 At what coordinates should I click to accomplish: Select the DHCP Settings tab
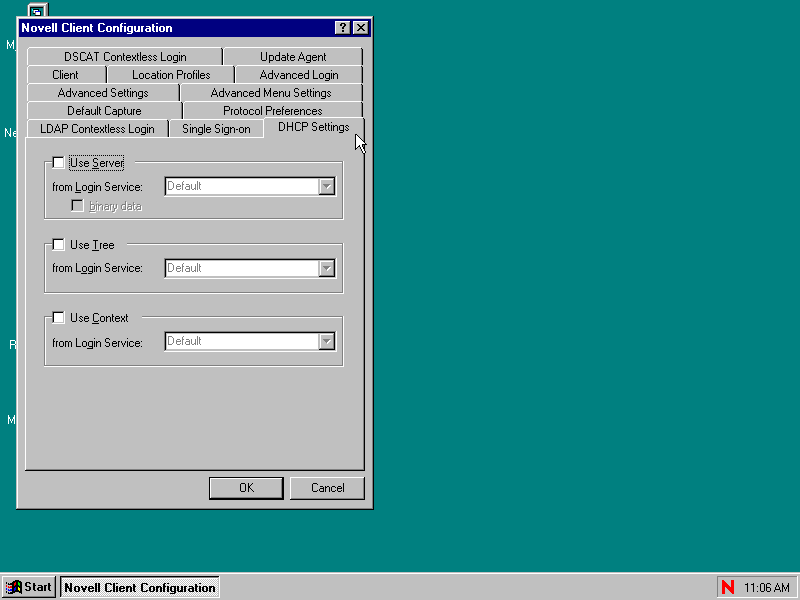[314, 127]
